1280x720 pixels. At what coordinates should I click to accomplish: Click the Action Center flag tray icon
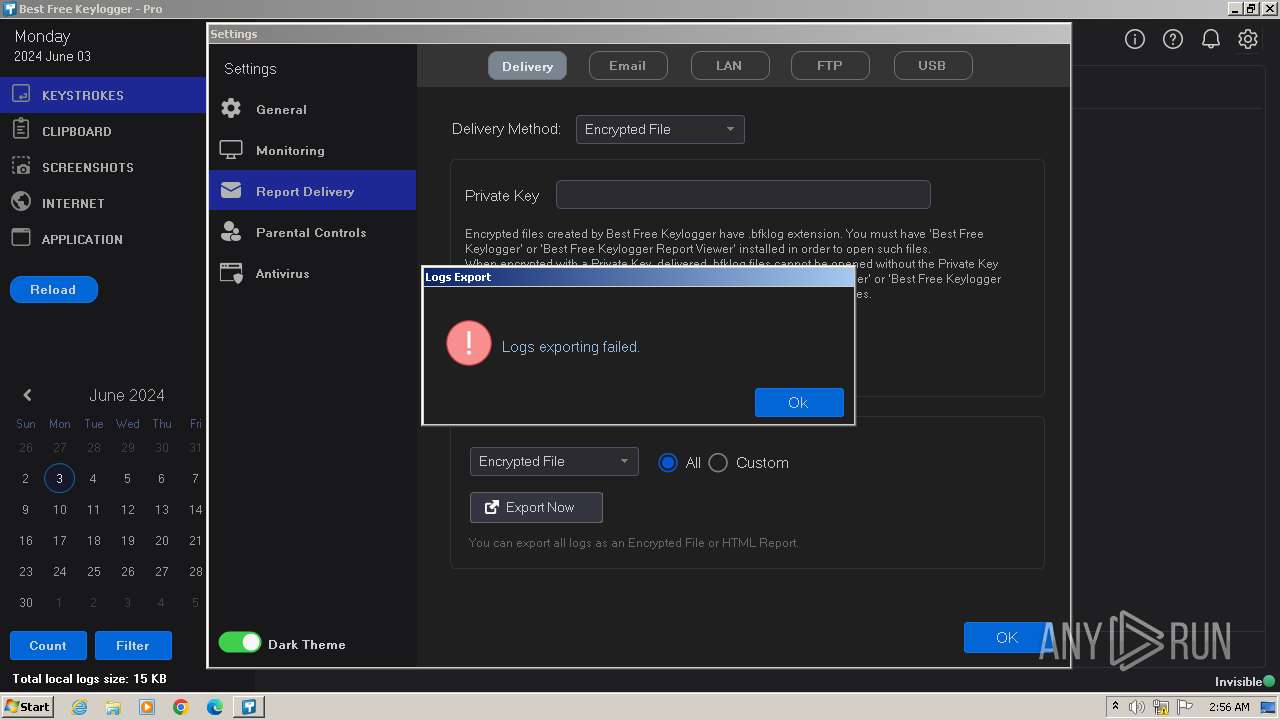click(1185, 707)
